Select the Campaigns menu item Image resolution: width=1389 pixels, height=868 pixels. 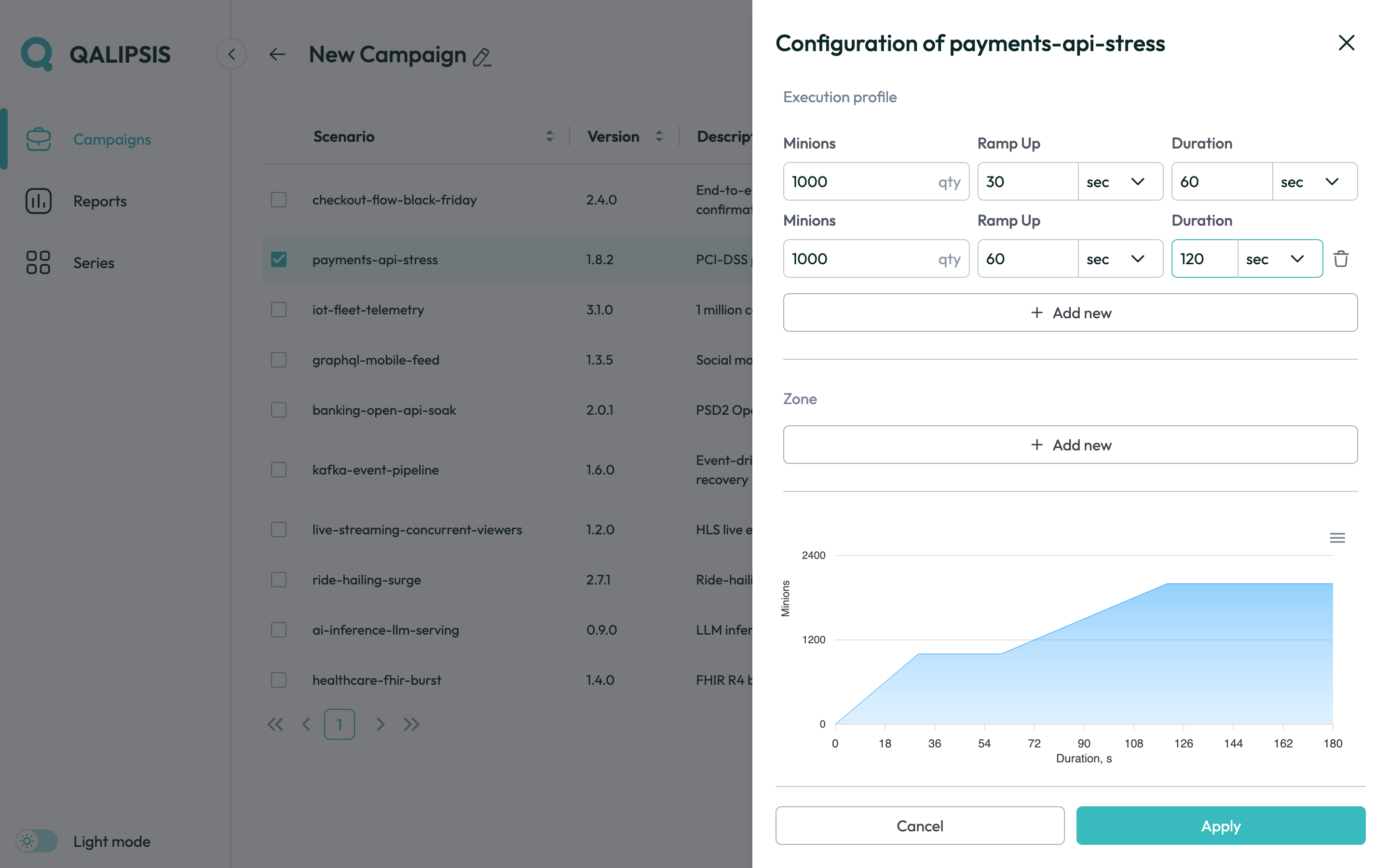tap(112, 139)
